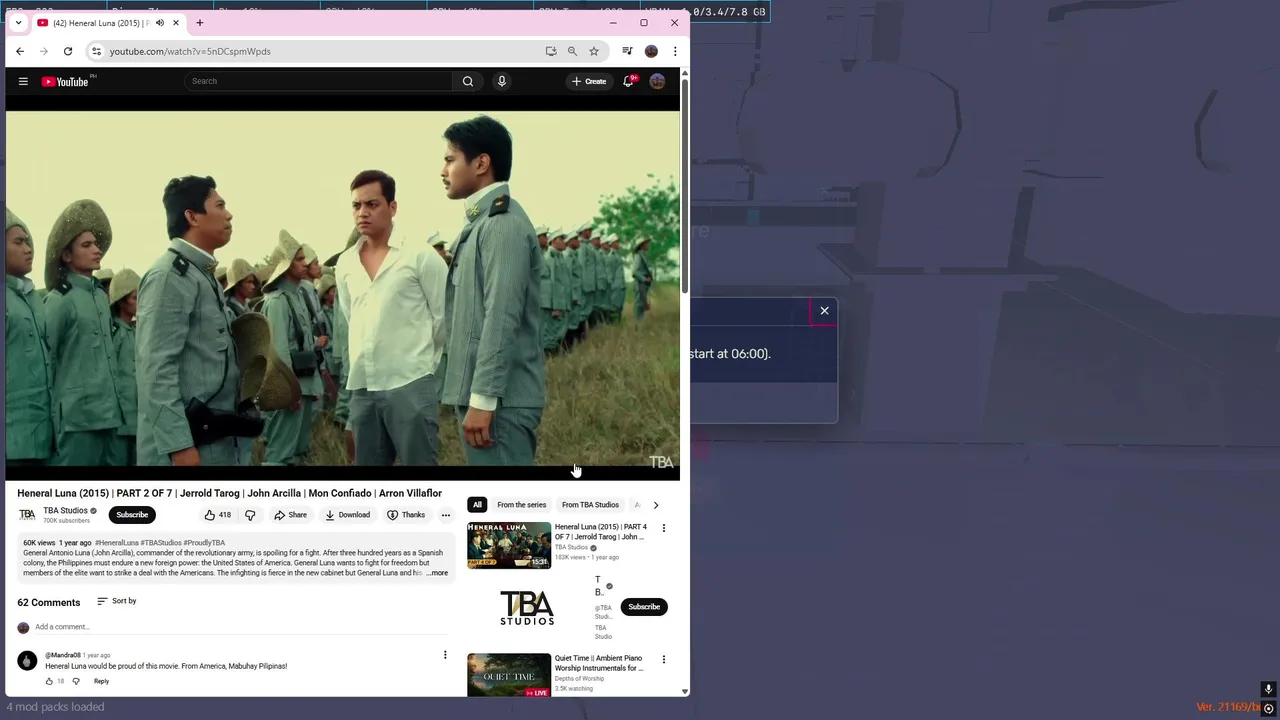Open options for Quiet Time video

coord(663,660)
